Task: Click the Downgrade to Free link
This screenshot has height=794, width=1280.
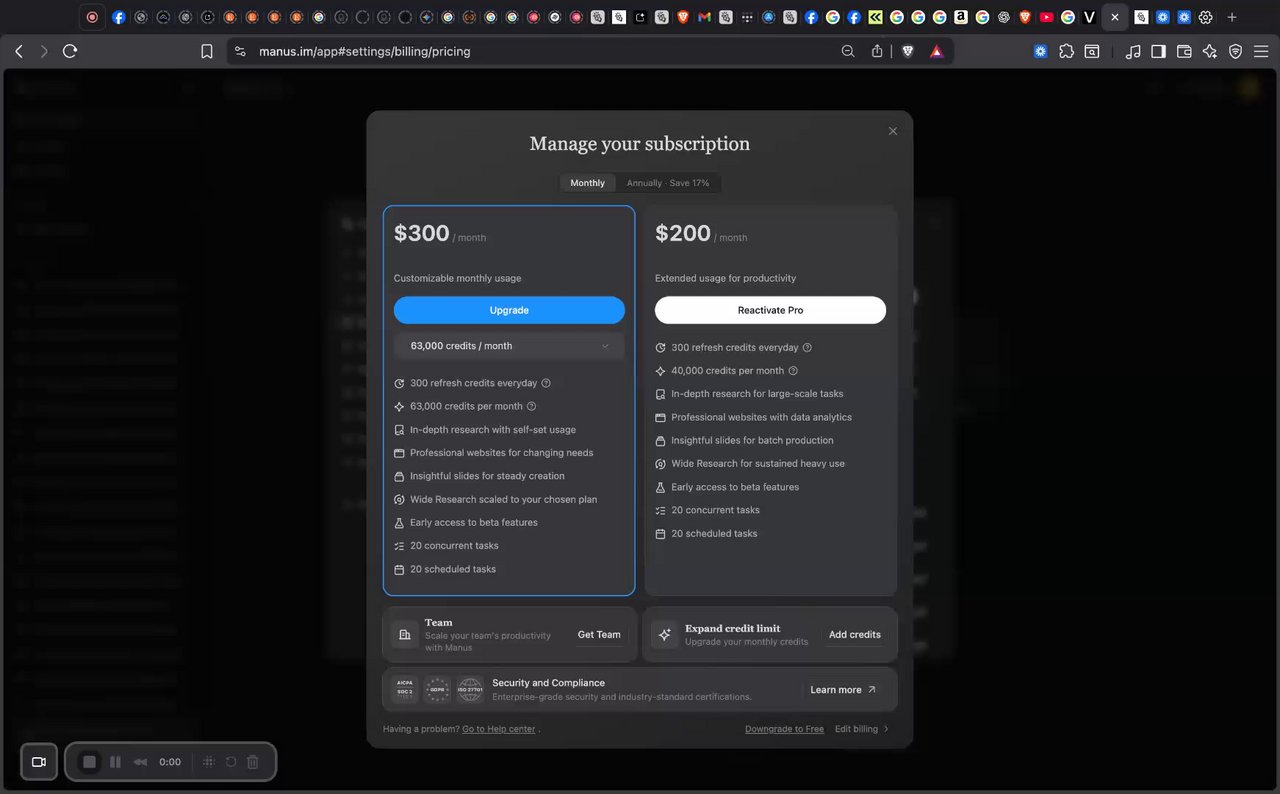Action: click(x=784, y=729)
